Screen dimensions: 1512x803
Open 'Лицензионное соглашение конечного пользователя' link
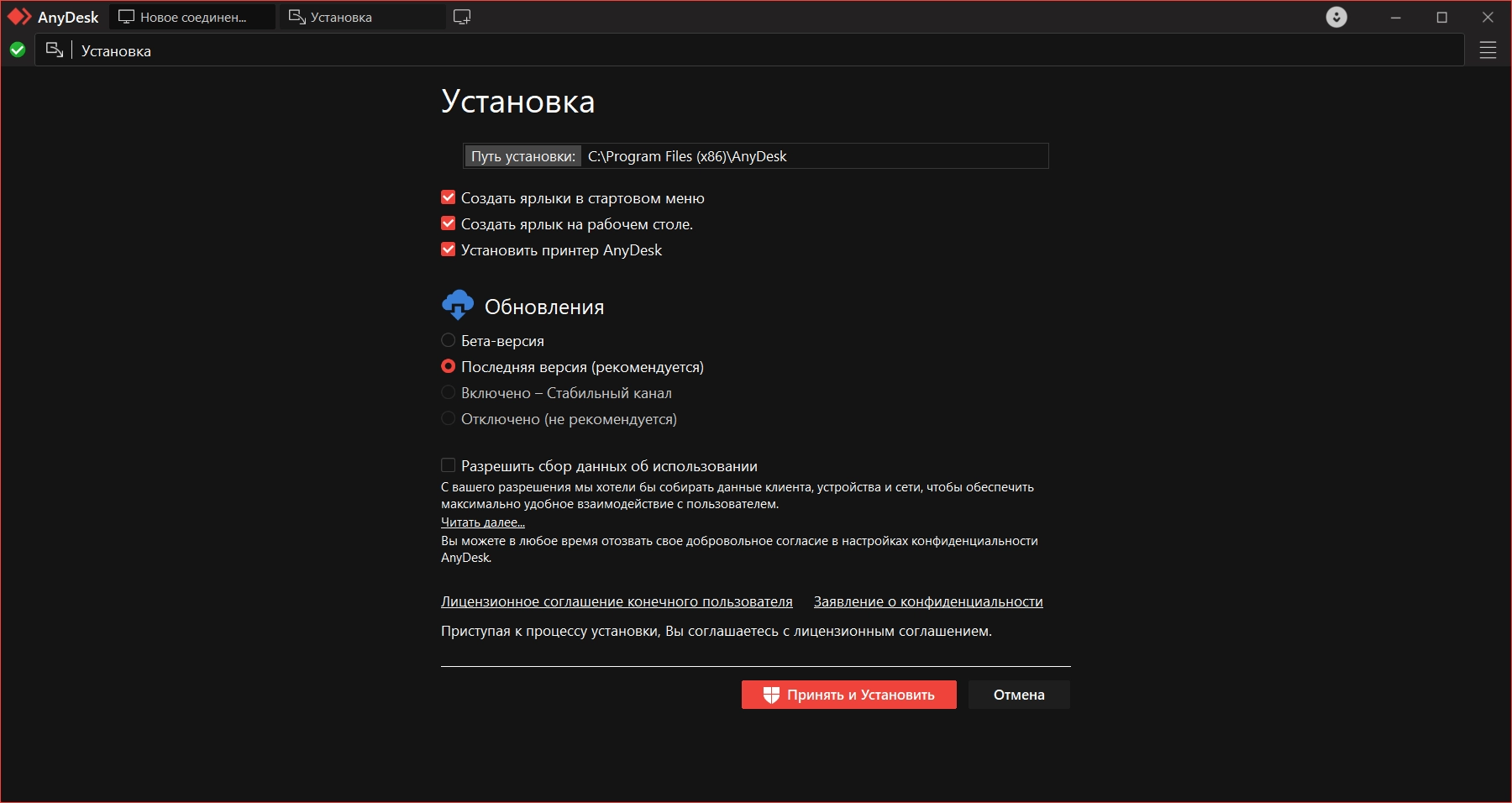pos(617,601)
